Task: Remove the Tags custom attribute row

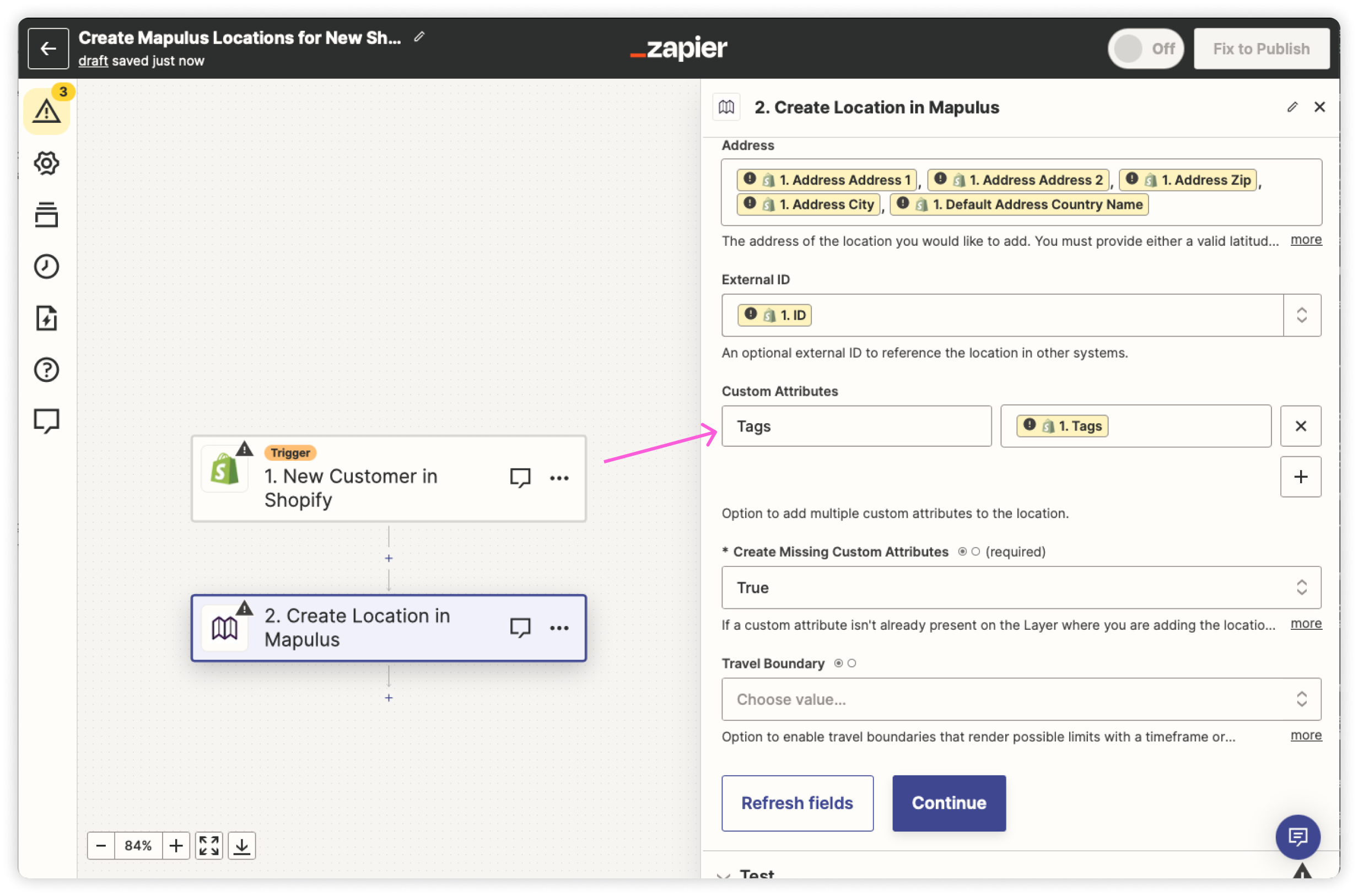Action: coord(1301,427)
